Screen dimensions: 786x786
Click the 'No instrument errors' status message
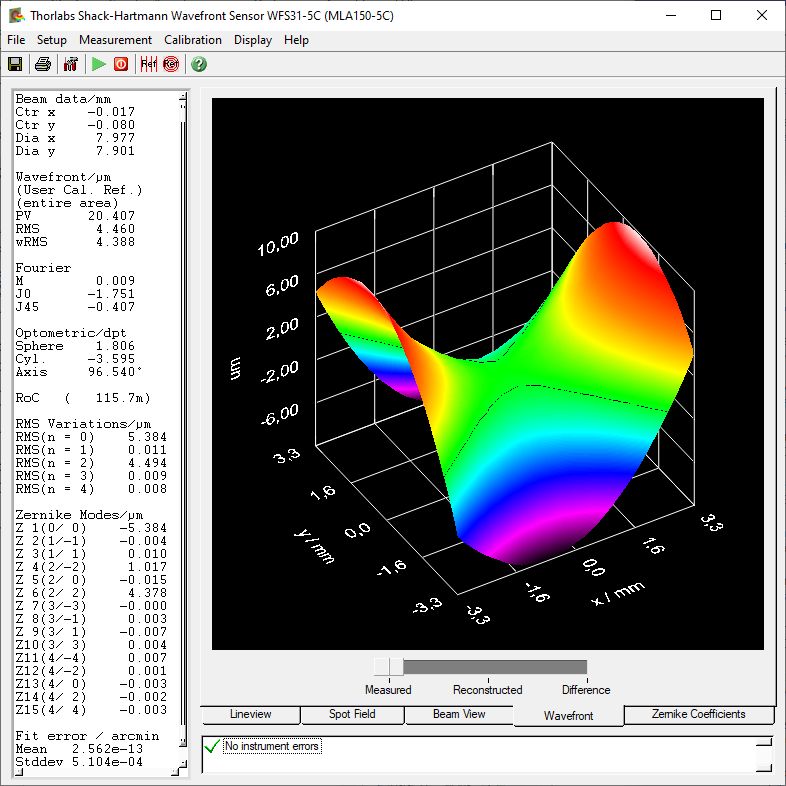272,746
